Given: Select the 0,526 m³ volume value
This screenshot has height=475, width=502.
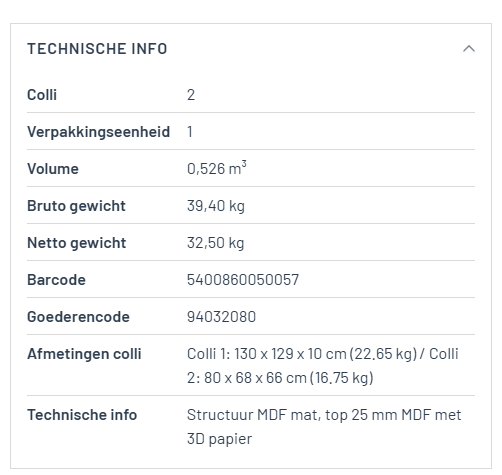Looking at the screenshot, I should 217,168.
